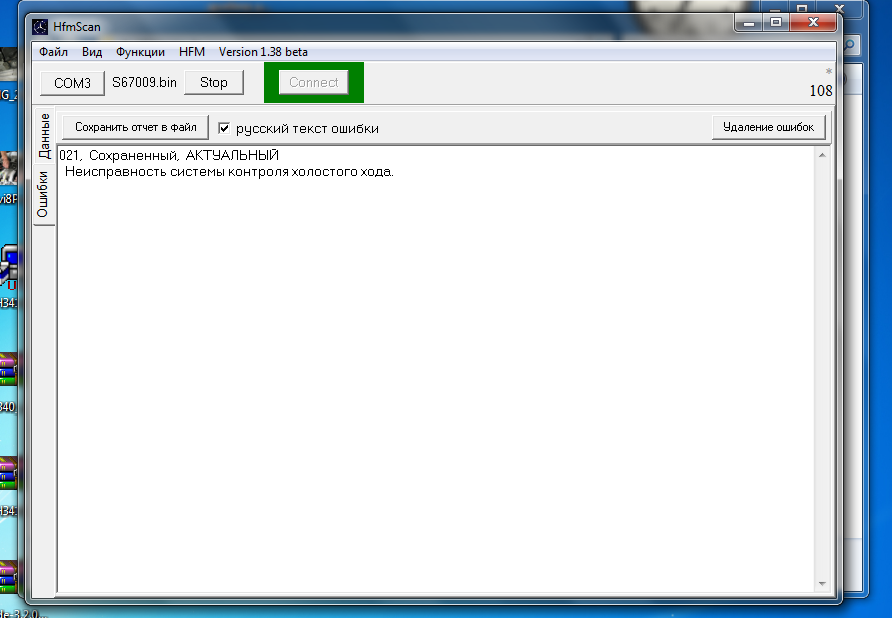892x618 pixels.
Task: Click the Version 1.38 beta menu item
Action: coord(263,52)
